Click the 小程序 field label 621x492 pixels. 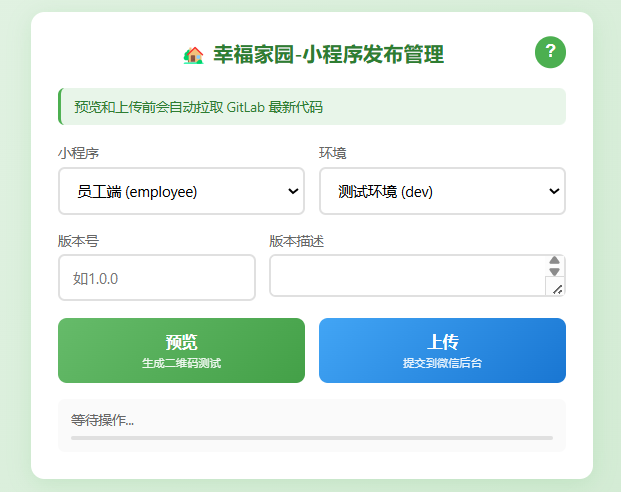pyautogui.click(x=78, y=153)
